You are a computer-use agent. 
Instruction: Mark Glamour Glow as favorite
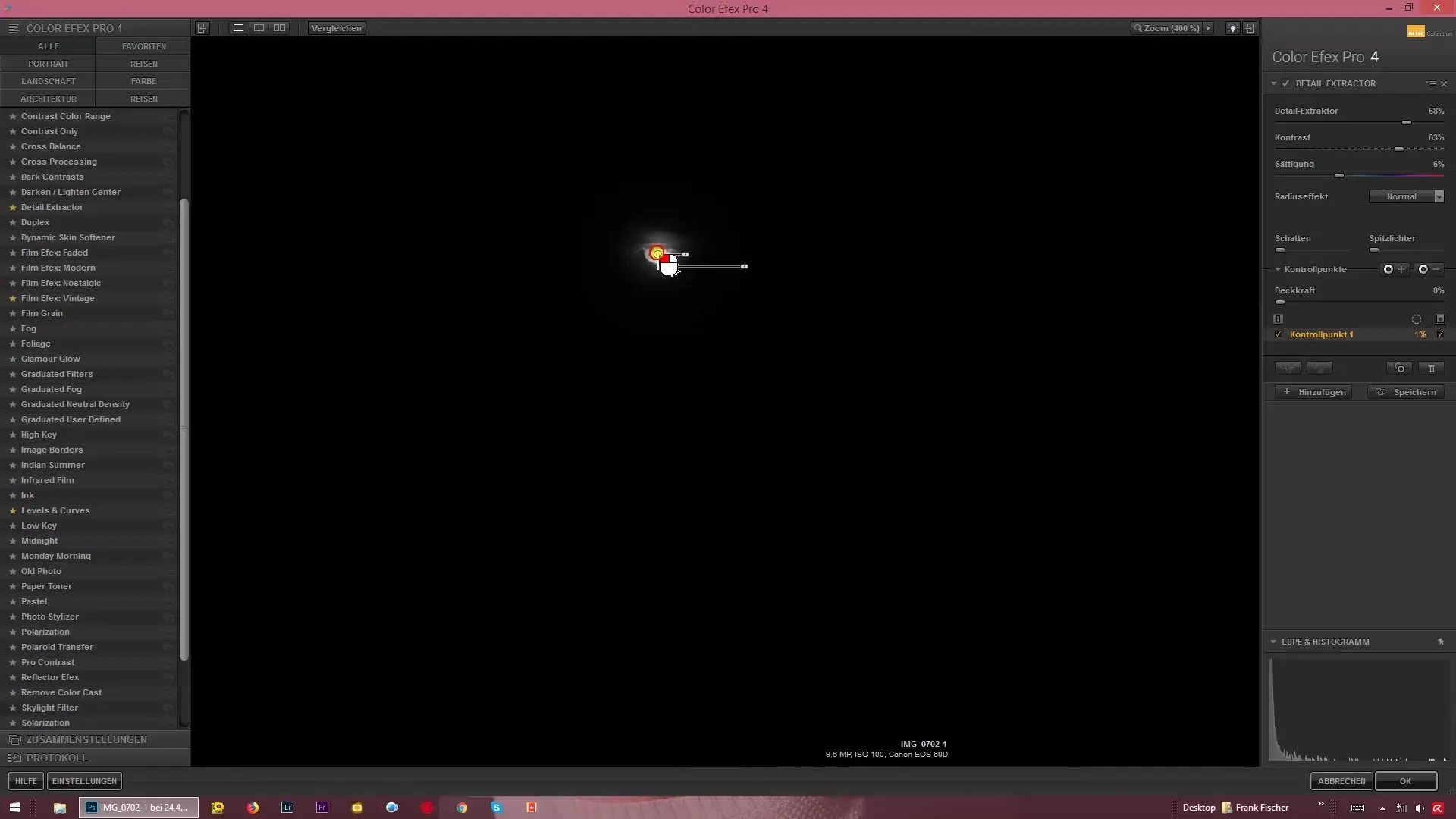[x=12, y=359]
